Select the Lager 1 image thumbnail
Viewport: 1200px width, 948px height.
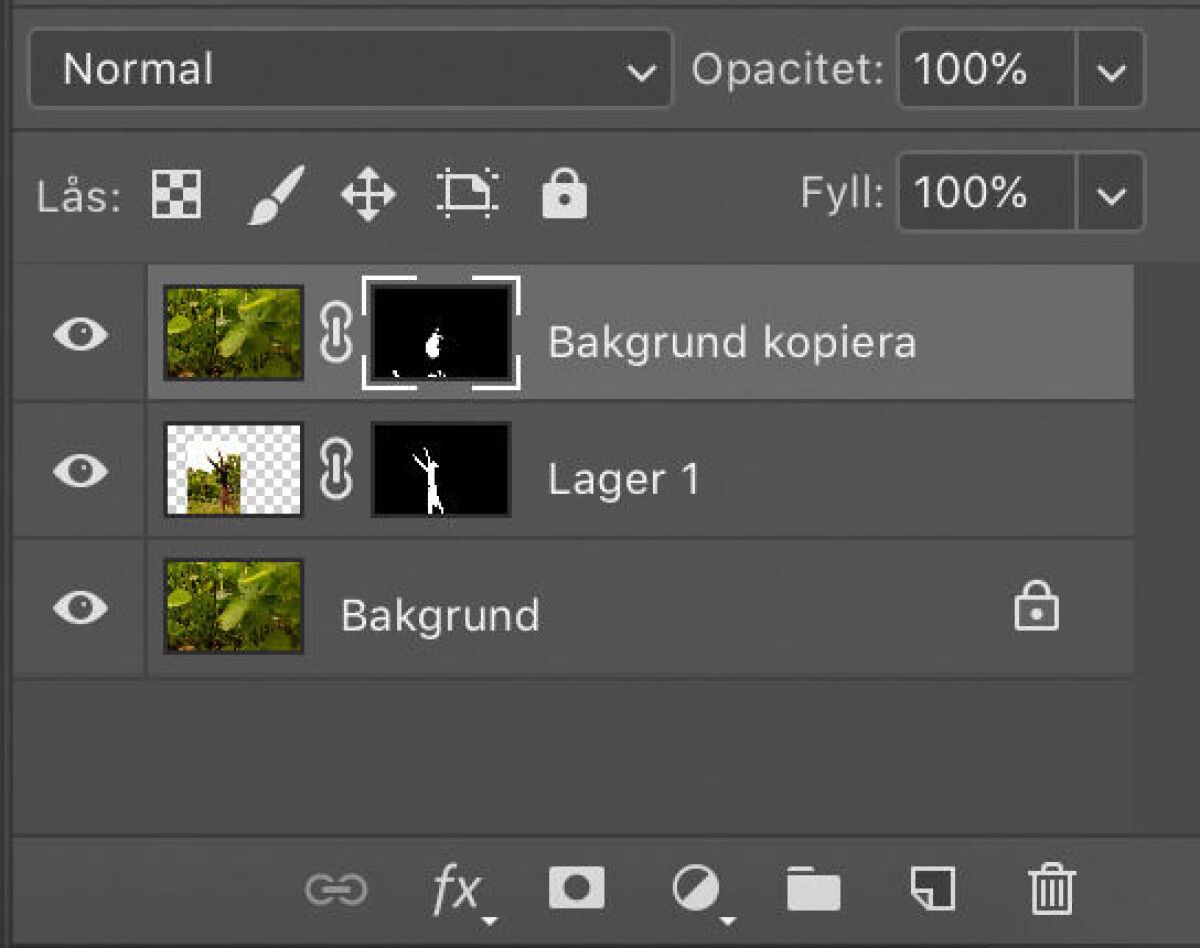click(233, 469)
